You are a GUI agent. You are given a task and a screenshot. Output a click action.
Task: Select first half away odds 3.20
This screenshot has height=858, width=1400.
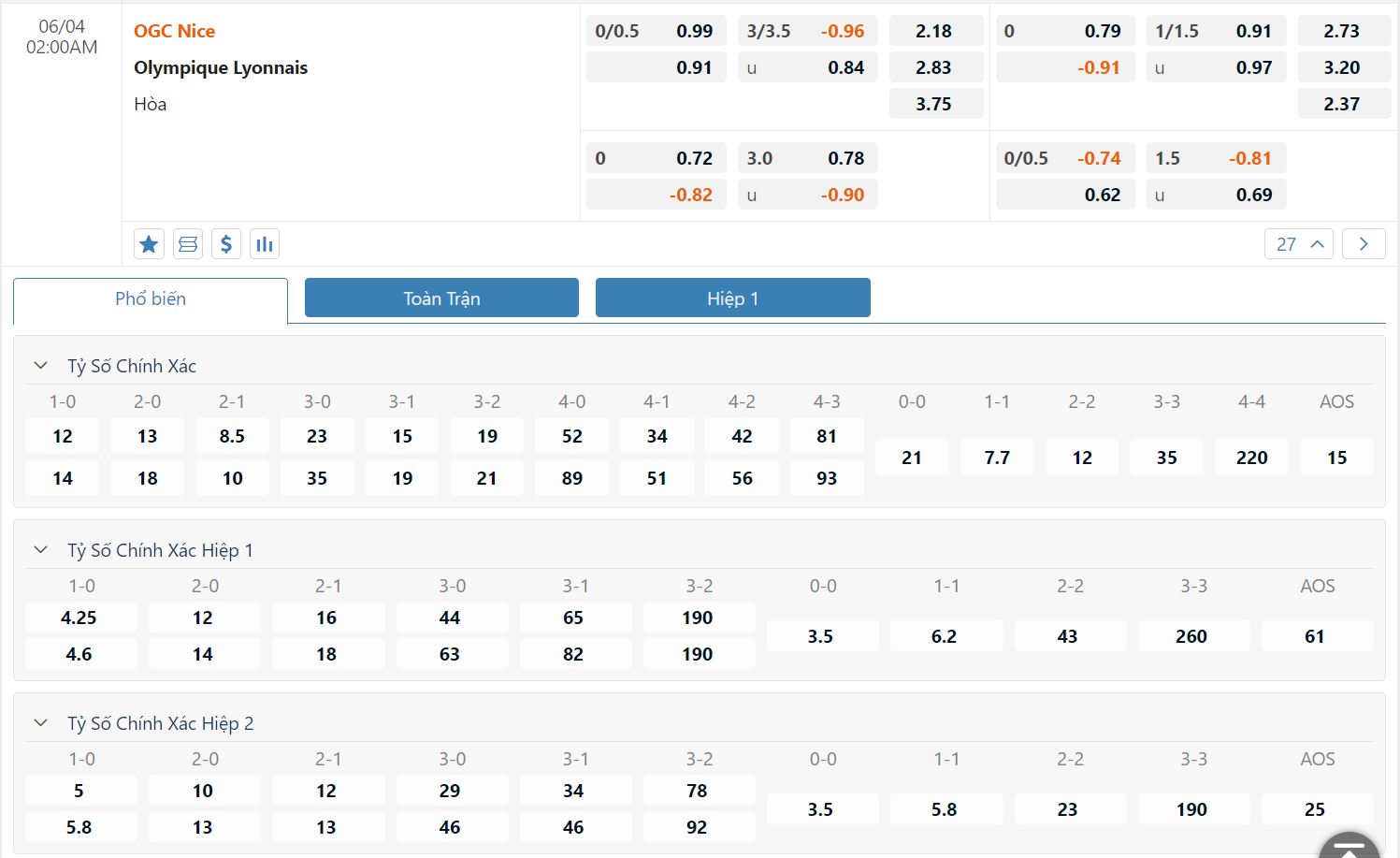pos(1344,67)
